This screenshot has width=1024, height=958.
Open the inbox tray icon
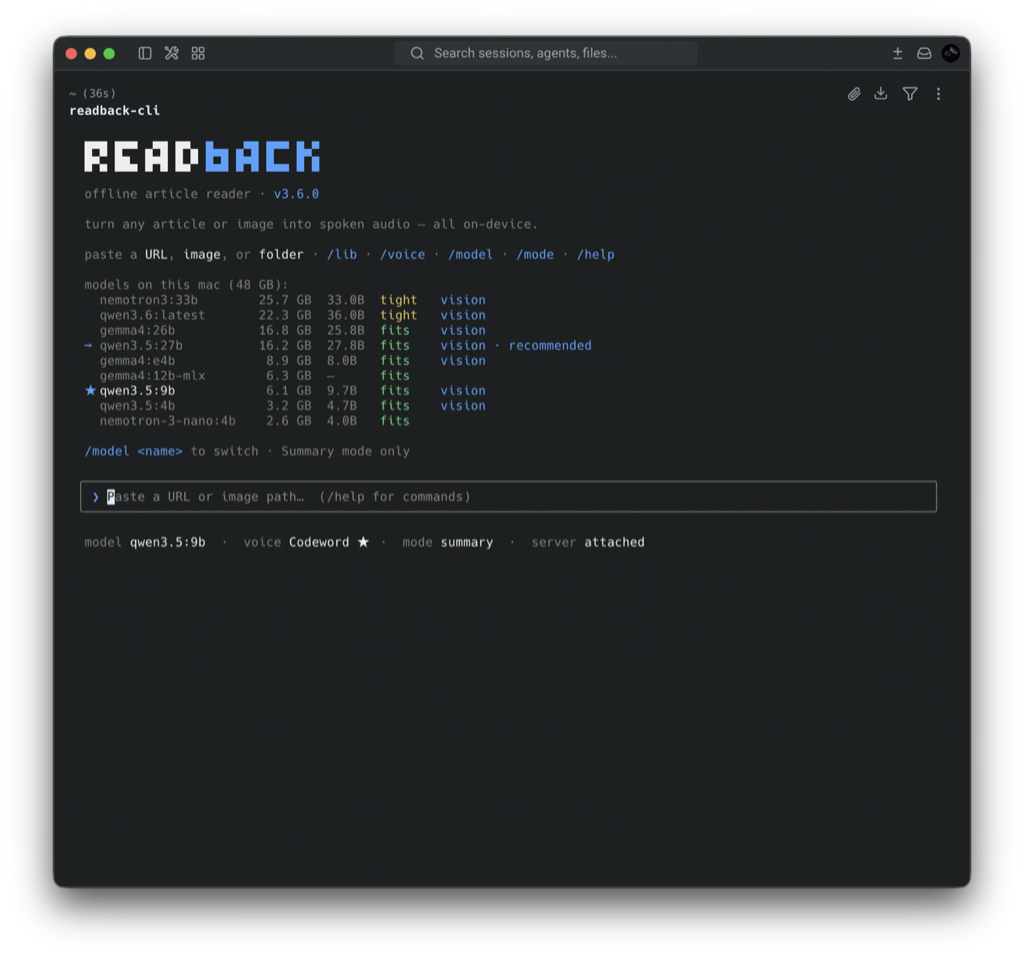[x=923, y=54]
